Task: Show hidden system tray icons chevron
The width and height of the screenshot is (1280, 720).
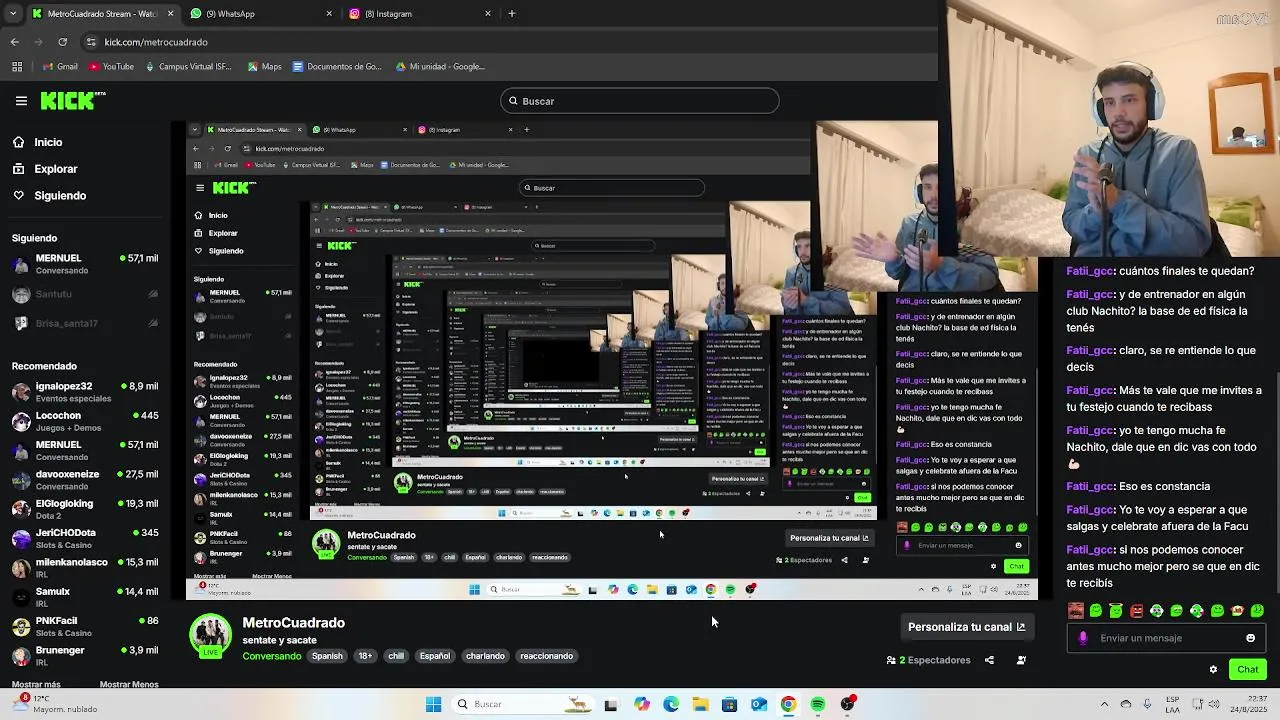Action: click(x=1104, y=704)
